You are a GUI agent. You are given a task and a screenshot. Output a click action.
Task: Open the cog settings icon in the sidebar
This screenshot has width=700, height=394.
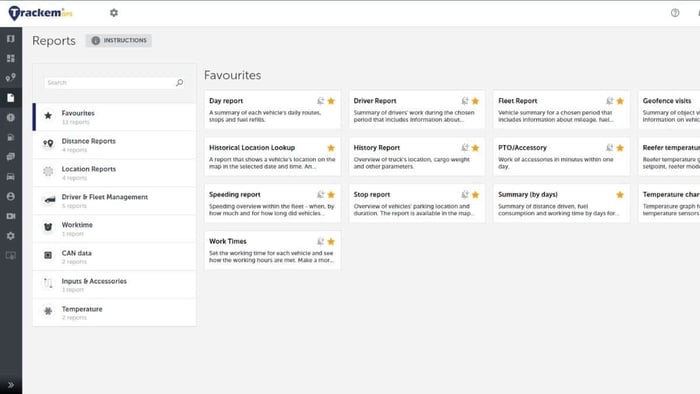click(11, 236)
